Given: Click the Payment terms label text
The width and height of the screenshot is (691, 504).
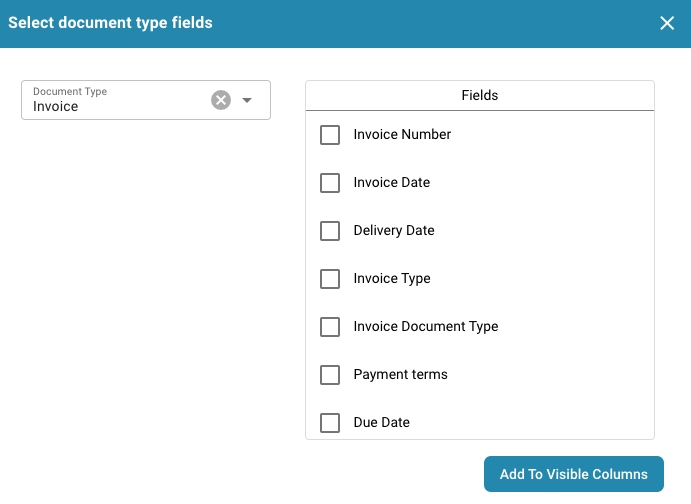Looking at the screenshot, I should (x=400, y=374).
